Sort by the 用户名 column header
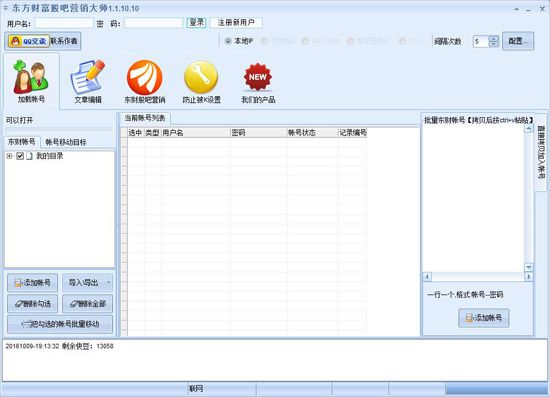Image resolution: width=550 pixels, height=397 pixels. coord(195,133)
